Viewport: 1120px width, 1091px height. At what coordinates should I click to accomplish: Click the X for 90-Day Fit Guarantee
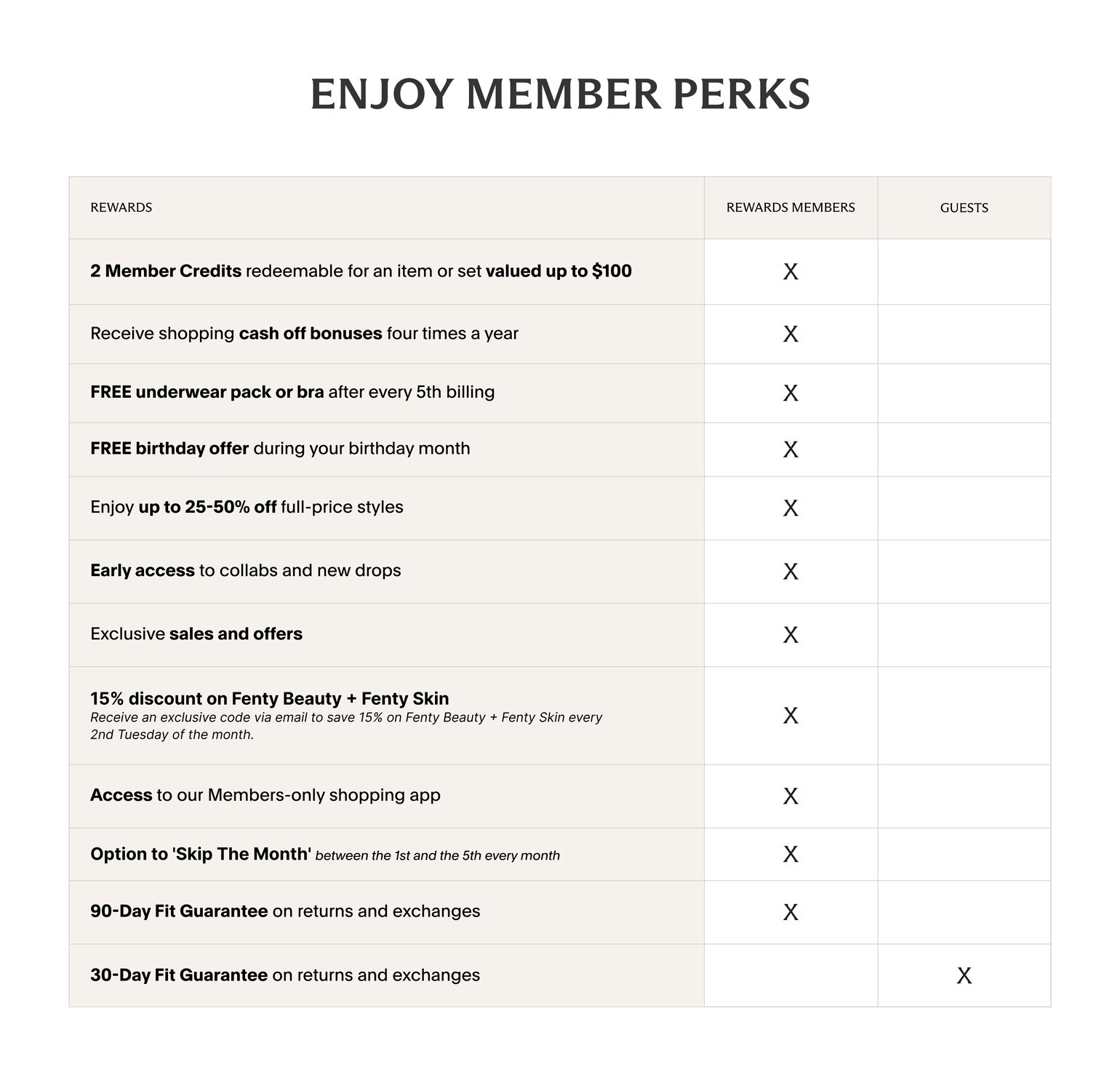coord(791,912)
